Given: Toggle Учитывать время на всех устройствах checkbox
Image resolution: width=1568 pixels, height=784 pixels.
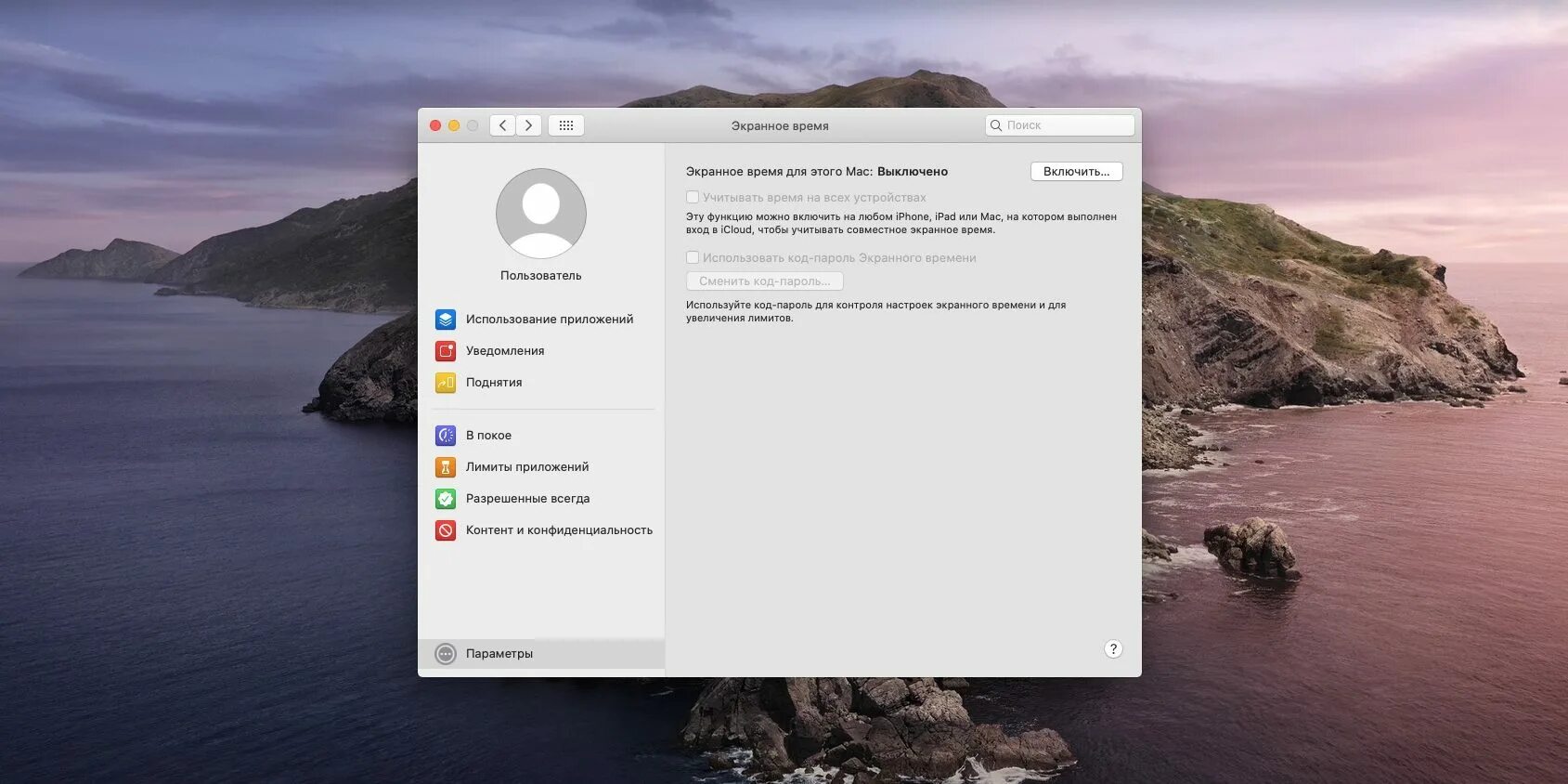Looking at the screenshot, I should (693, 197).
